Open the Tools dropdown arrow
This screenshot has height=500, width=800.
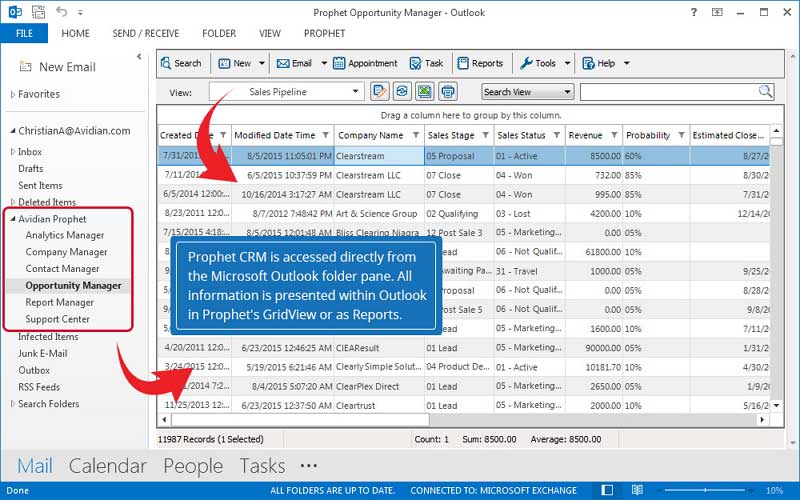(x=567, y=63)
